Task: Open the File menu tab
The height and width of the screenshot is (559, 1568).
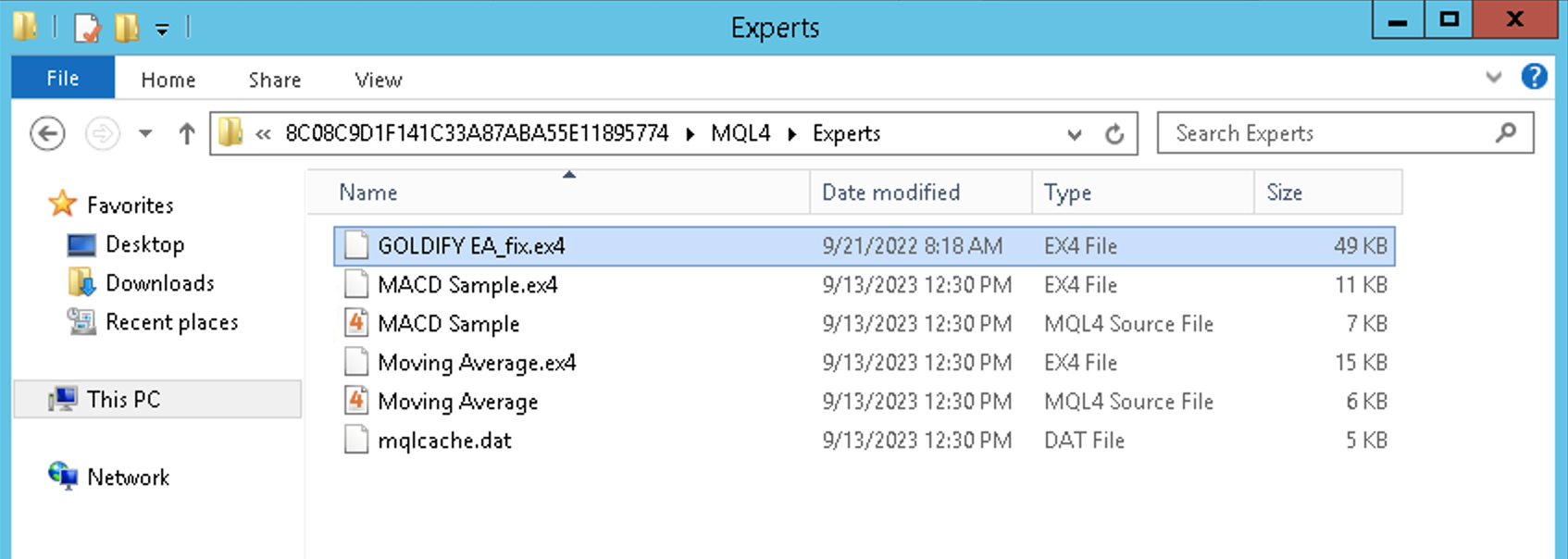Action: point(63,79)
